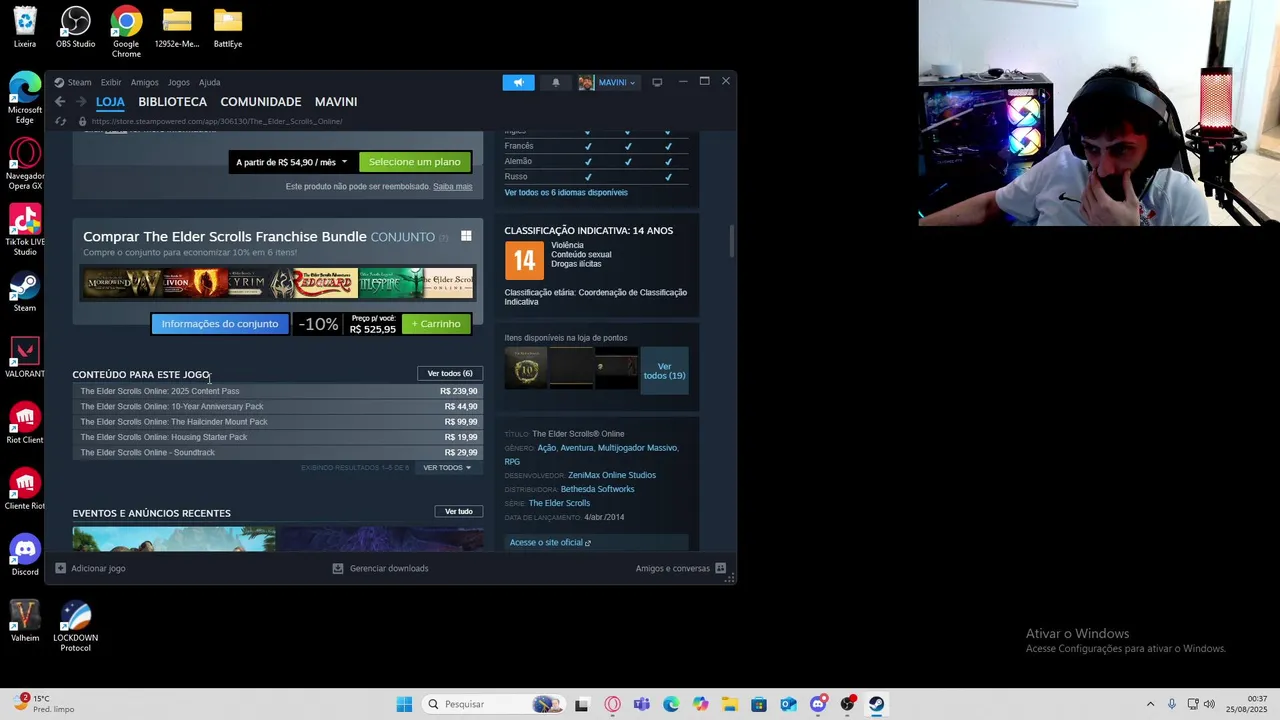Click the age rating 14 badge
The image size is (1280, 720).
pyautogui.click(x=524, y=260)
